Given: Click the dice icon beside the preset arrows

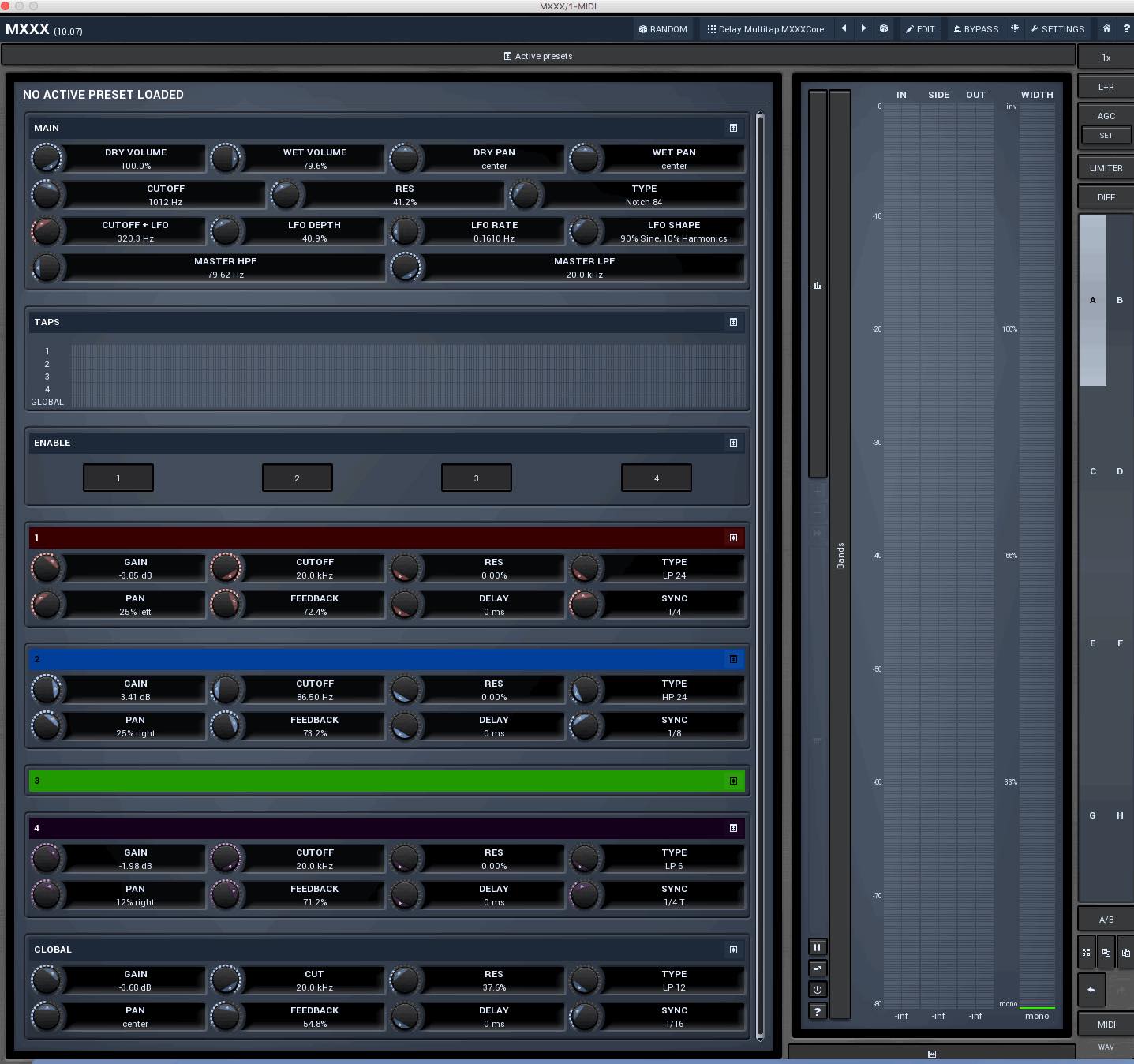Looking at the screenshot, I should (x=884, y=28).
